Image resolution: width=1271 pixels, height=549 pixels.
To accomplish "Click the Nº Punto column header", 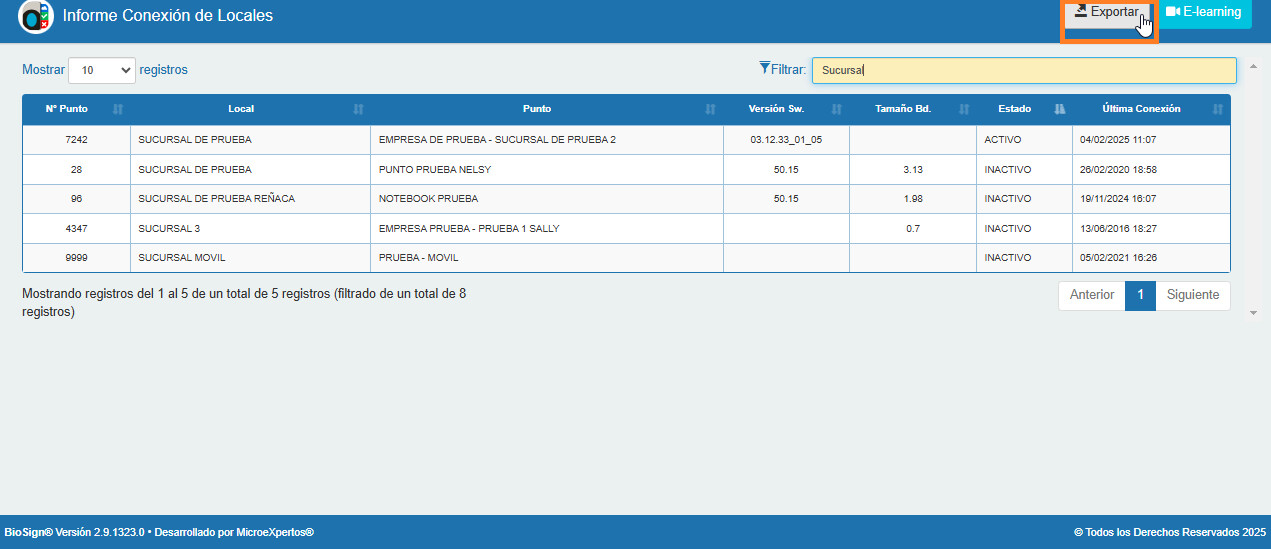I will (77, 109).
